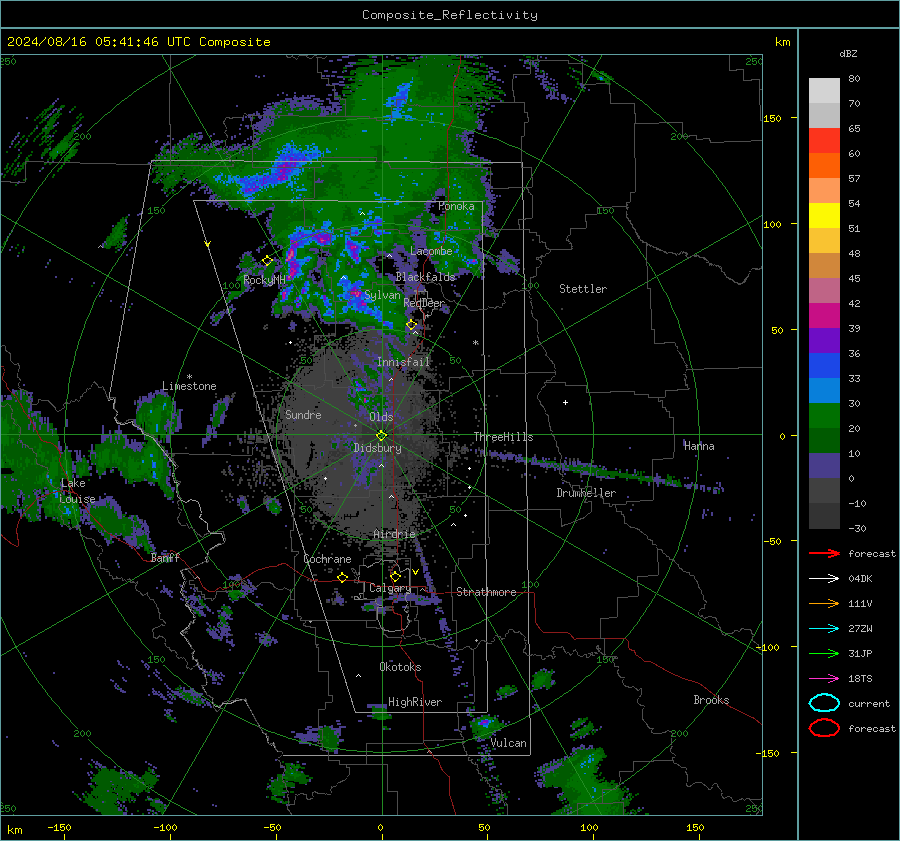The height and width of the screenshot is (841, 900).
Task: Click the Calgary city label
Action: tap(390, 588)
